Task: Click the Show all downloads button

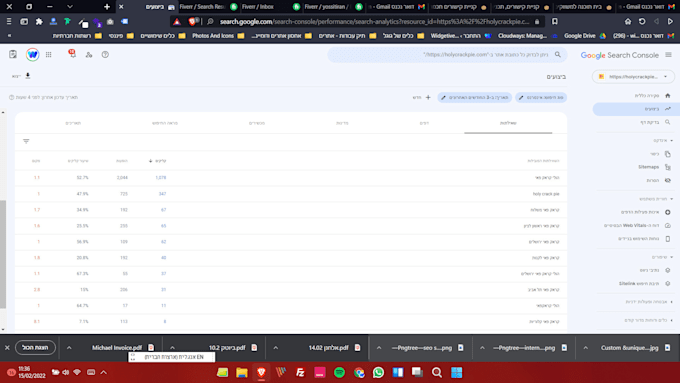Action: pos(36,348)
